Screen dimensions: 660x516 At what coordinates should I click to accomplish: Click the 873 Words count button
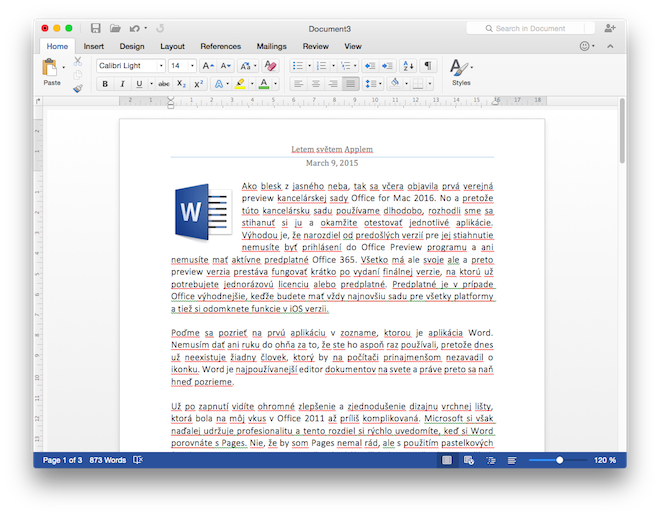tap(107, 460)
